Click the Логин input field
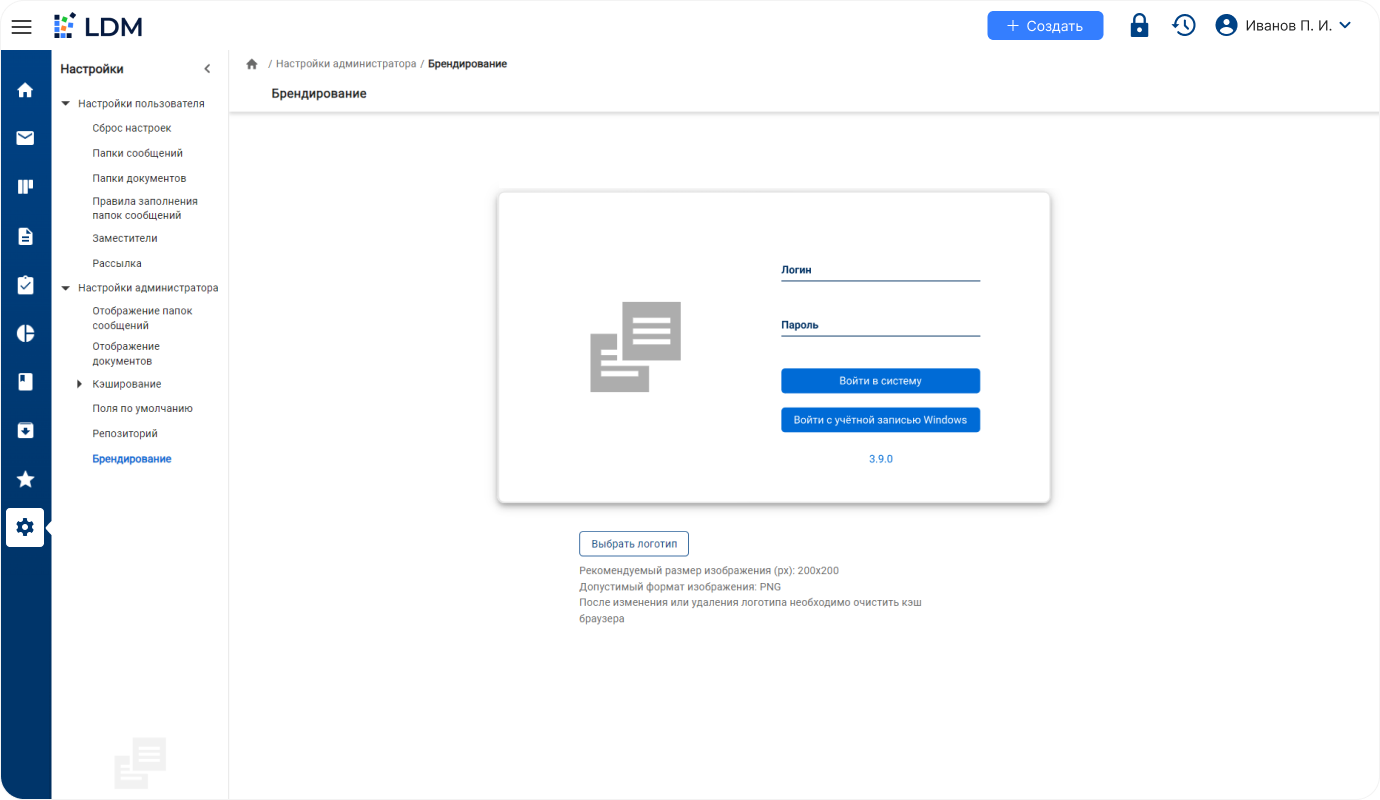 click(x=880, y=270)
